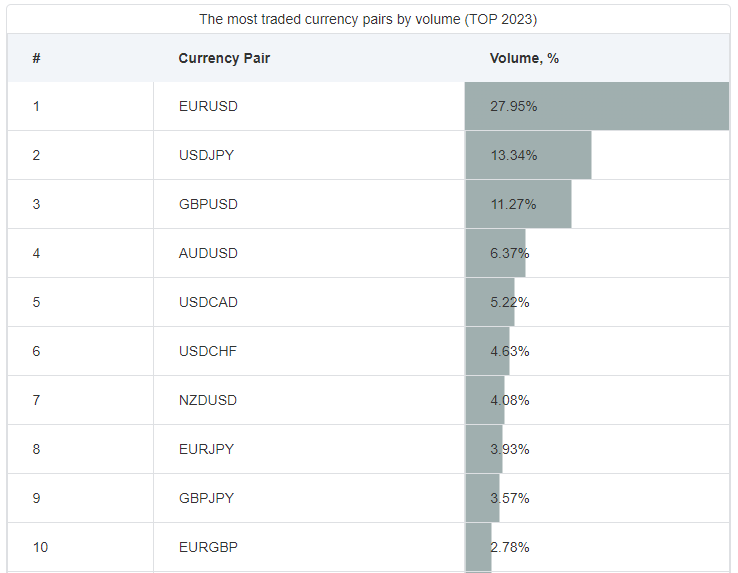Select the EURGBP pair cell
The height and width of the screenshot is (573, 738).
(208, 547)
